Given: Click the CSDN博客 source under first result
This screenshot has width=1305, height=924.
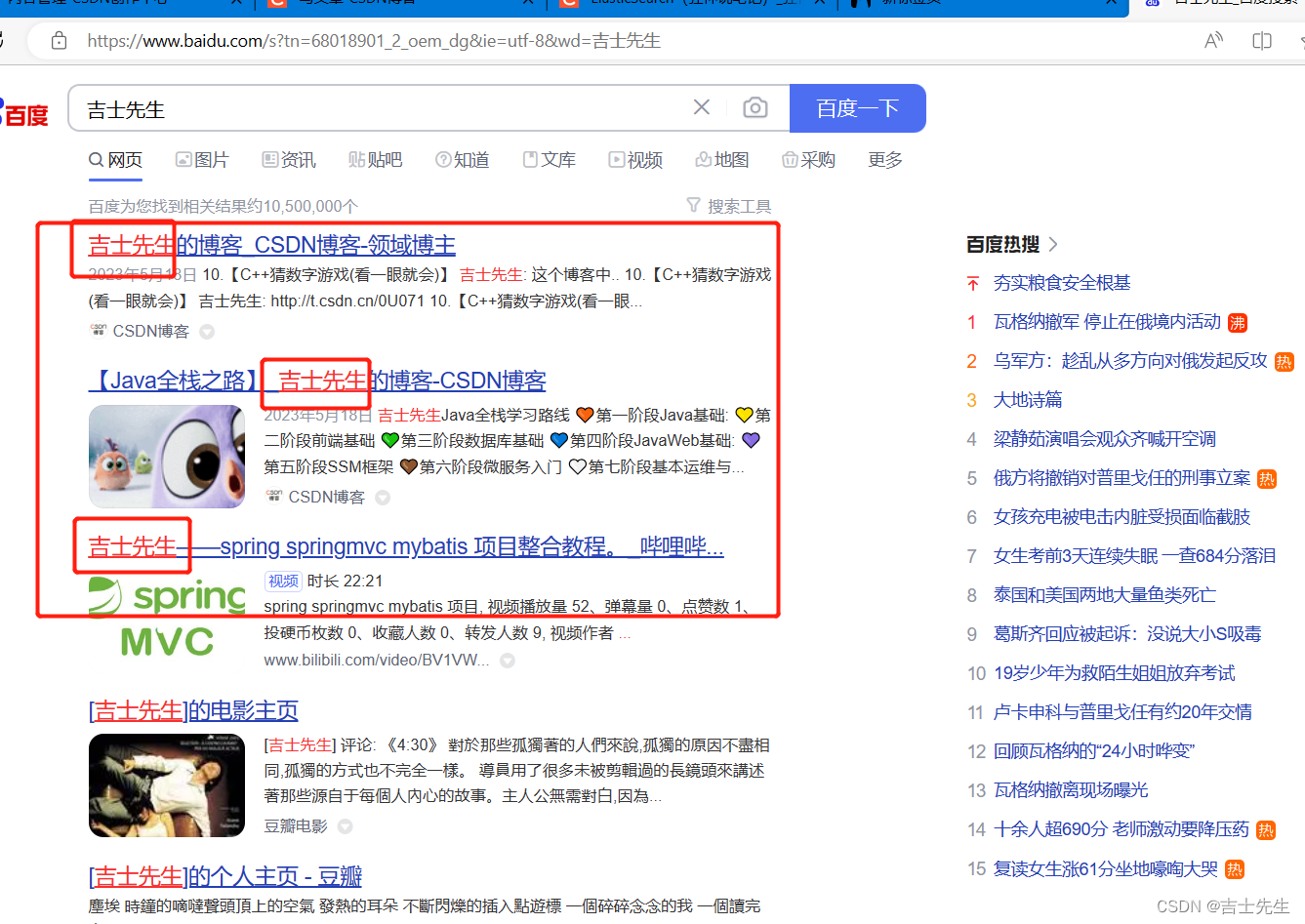Looking at the screenshot, I should (x=150, y=332).
